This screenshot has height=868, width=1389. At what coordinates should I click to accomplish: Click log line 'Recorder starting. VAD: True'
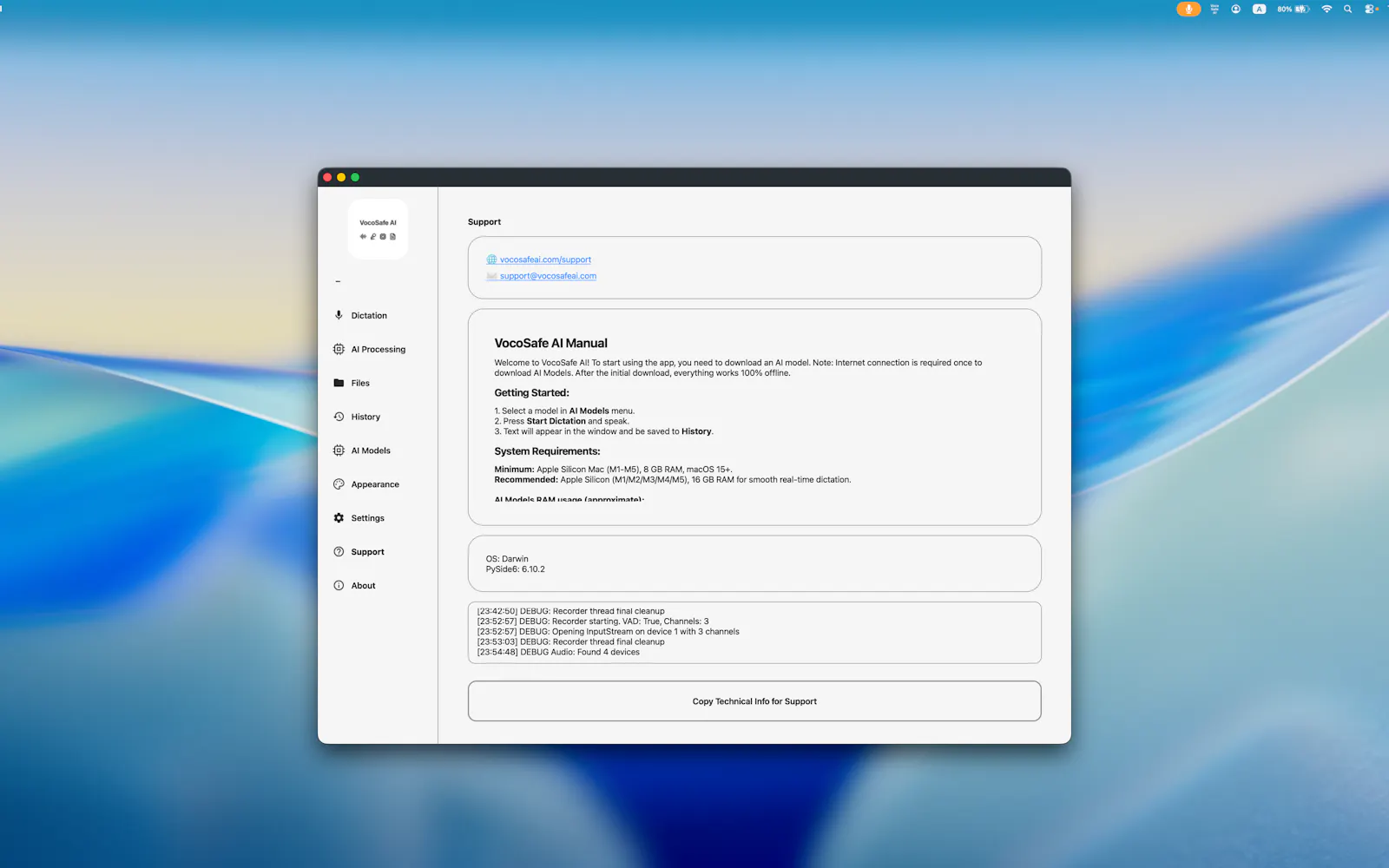pyautogui.click(x=592, y=621)
